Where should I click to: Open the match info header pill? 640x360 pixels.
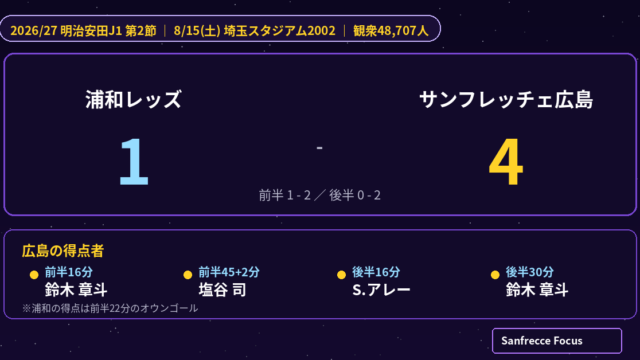coord(220,29)
